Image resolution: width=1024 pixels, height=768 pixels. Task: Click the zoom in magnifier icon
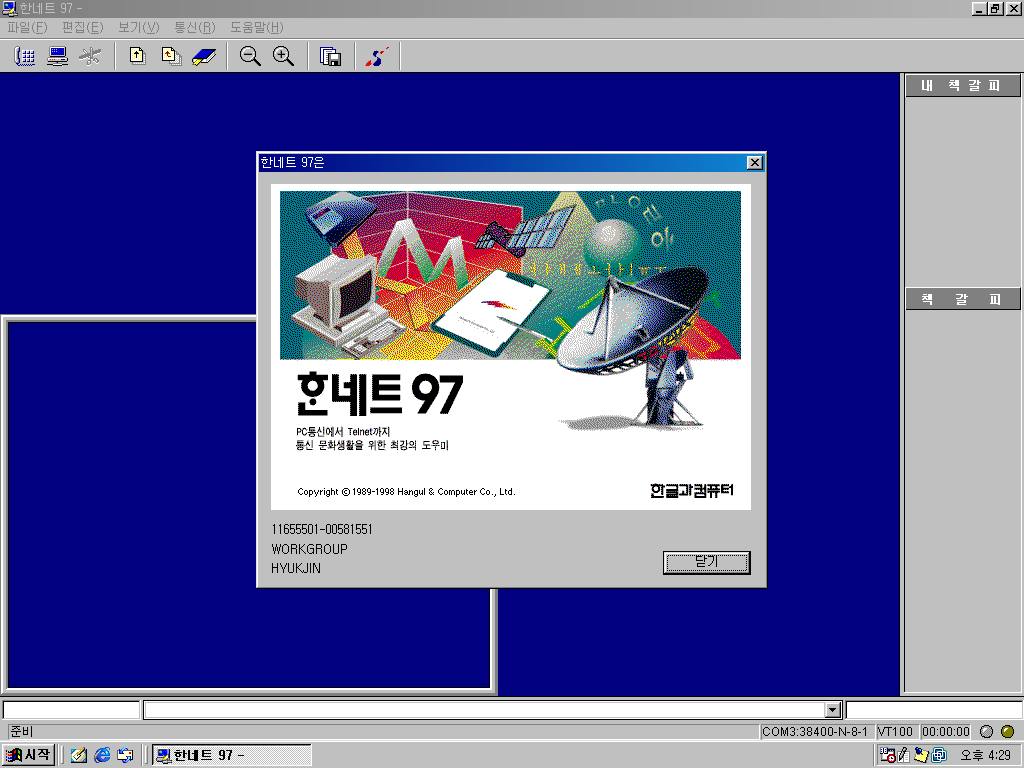click(283, 56)
